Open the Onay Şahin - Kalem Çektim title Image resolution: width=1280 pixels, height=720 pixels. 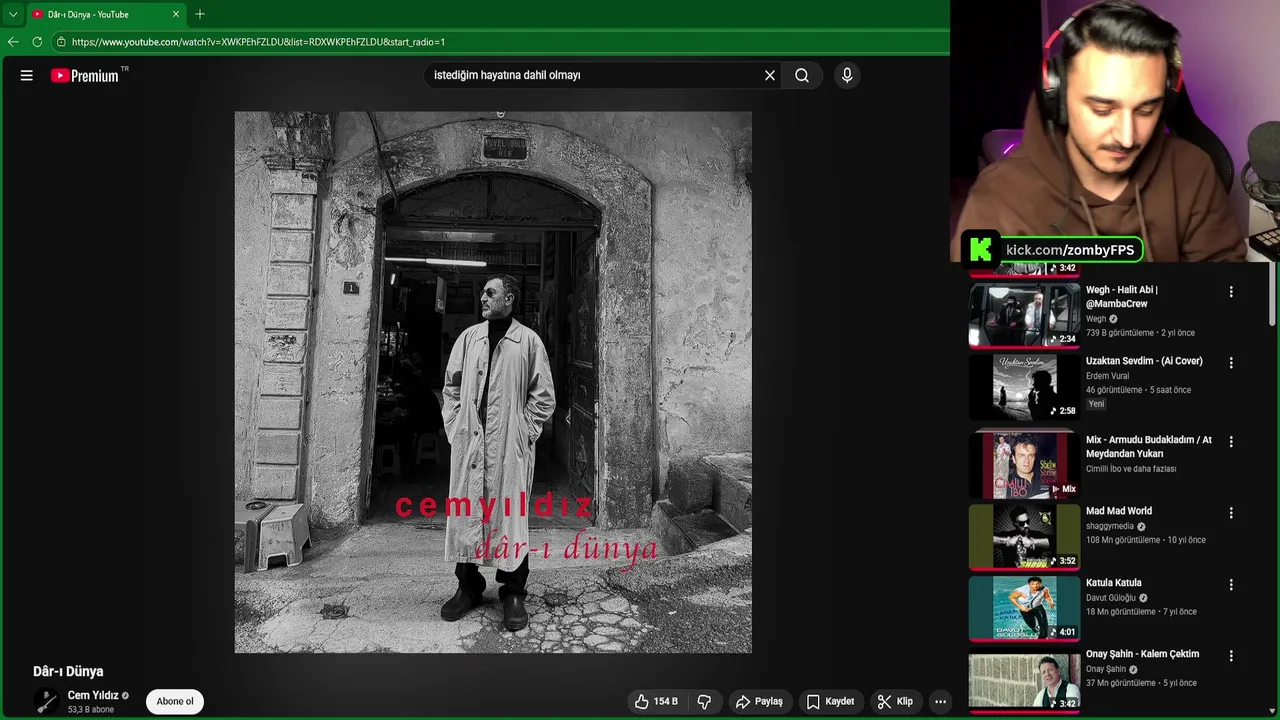(x=1142, y=654)
